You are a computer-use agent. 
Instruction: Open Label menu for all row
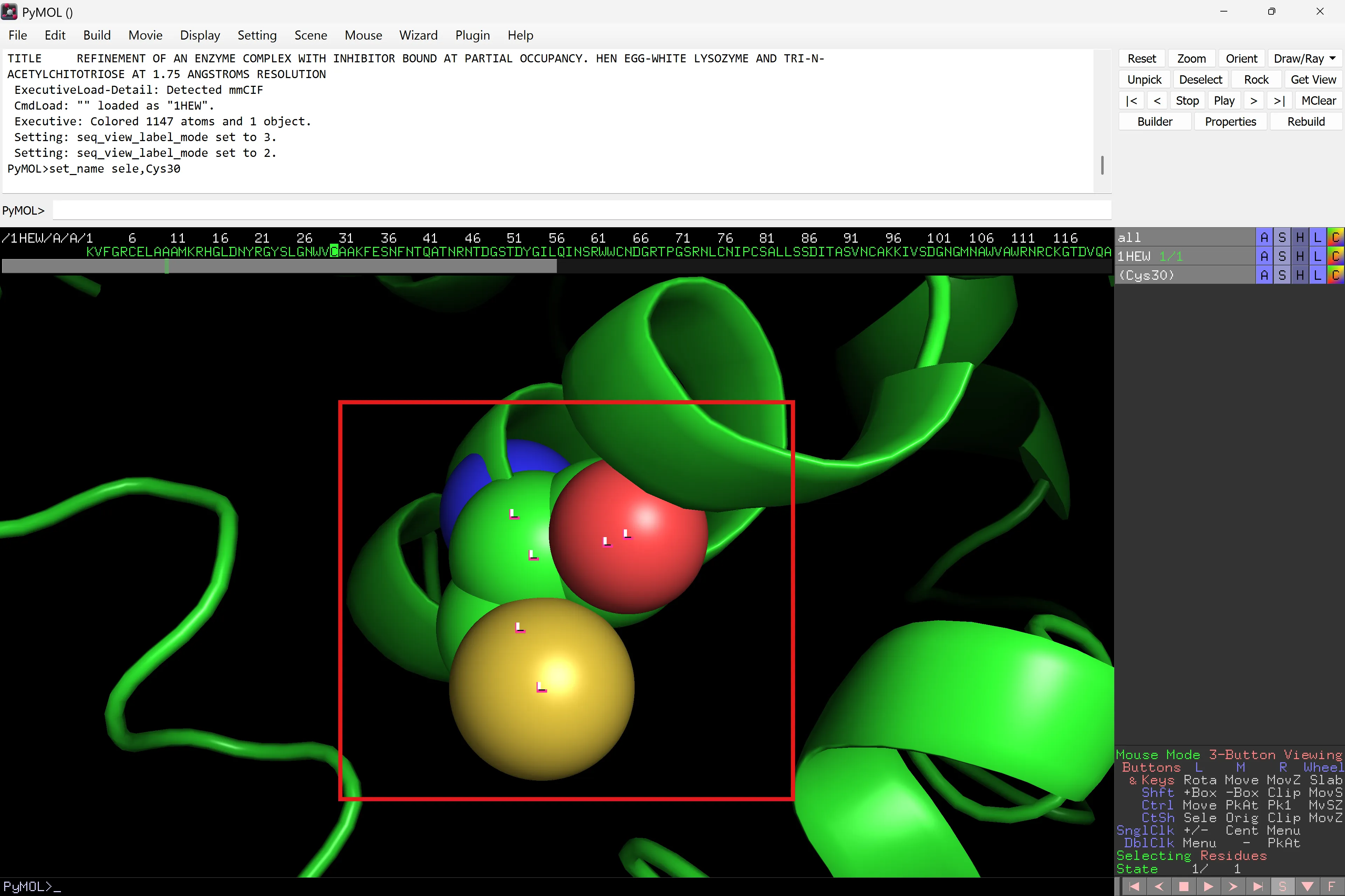point(1318,237)
